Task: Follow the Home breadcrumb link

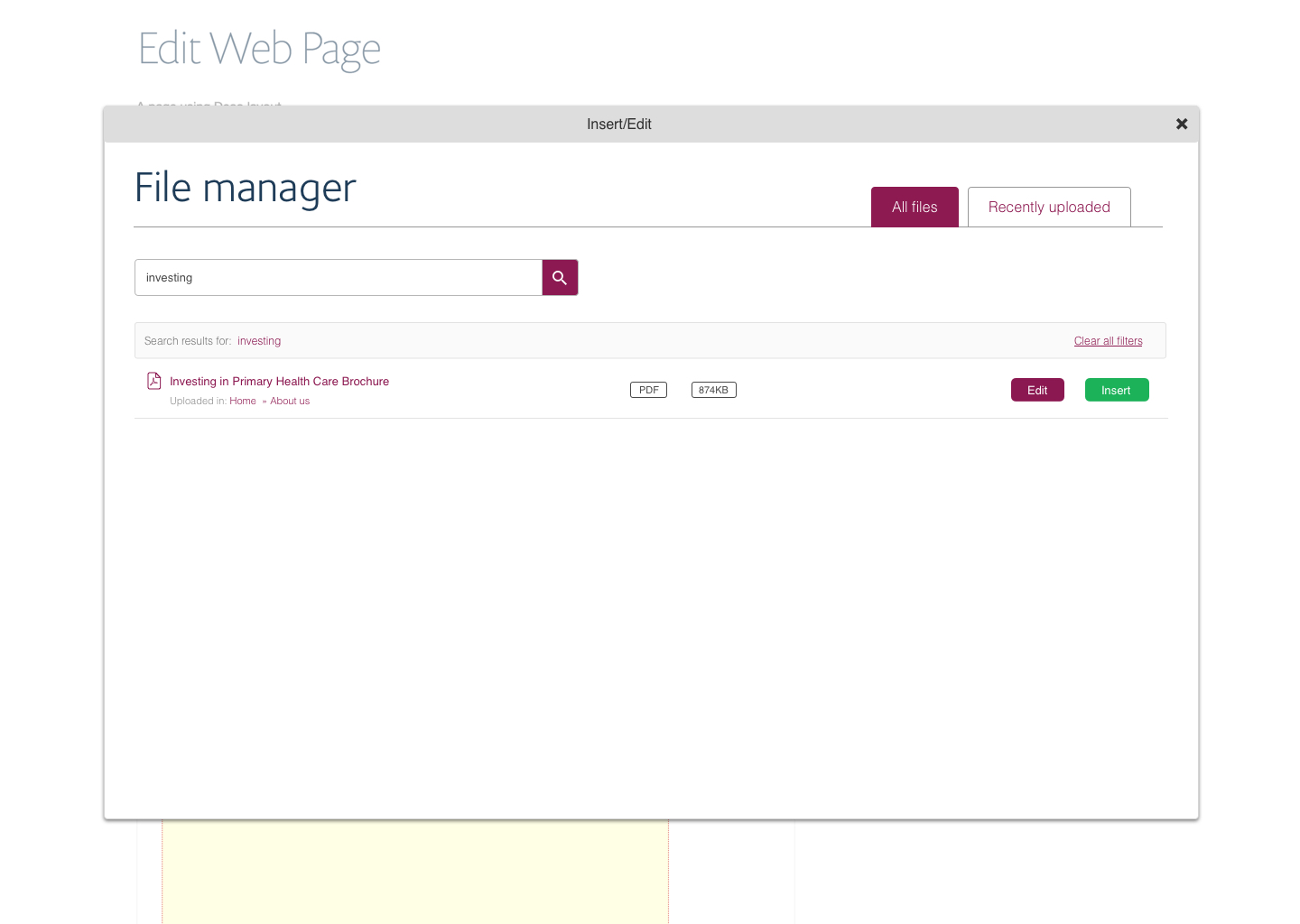Action: pos(243,402)
